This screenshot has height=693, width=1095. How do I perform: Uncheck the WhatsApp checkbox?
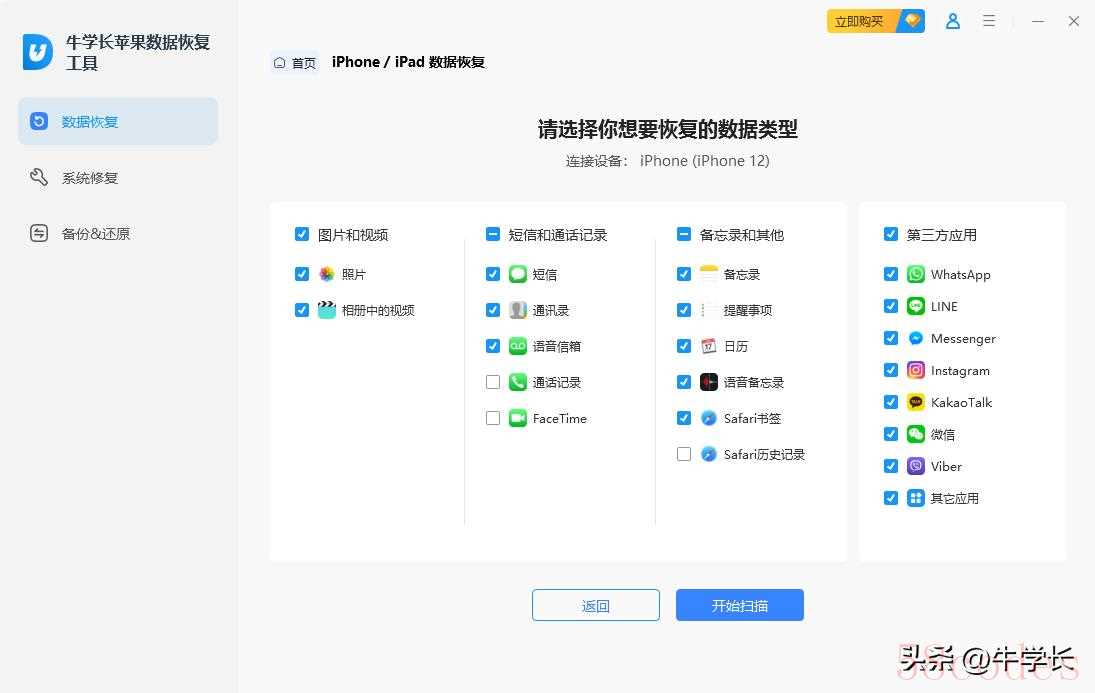891,274
